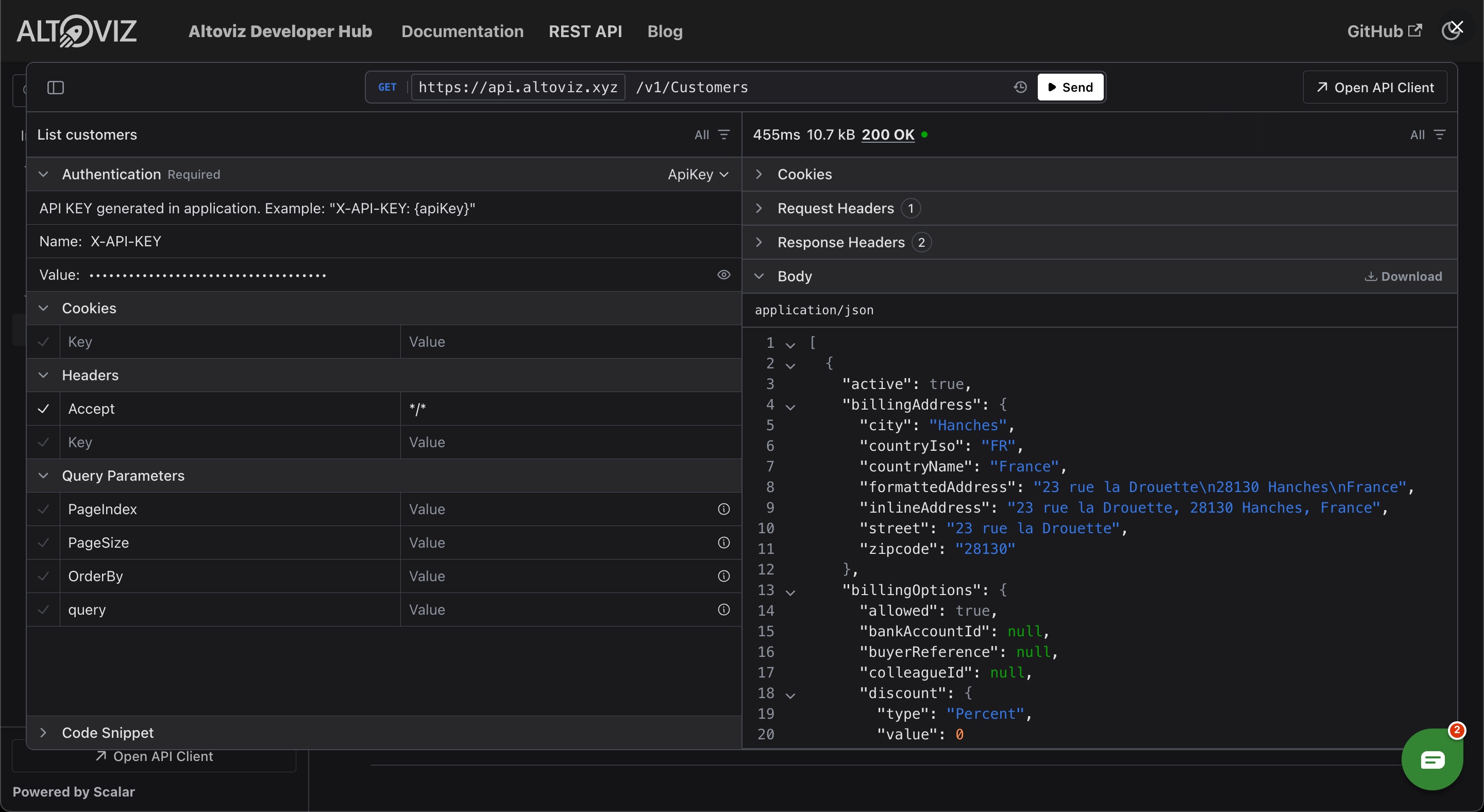The image size is (1484, 812).
Task: Expand Request Headers section
Action: 758,208
